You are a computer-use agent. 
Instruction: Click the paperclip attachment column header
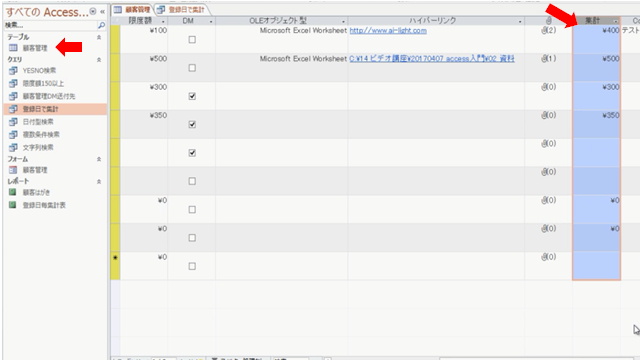549,20
